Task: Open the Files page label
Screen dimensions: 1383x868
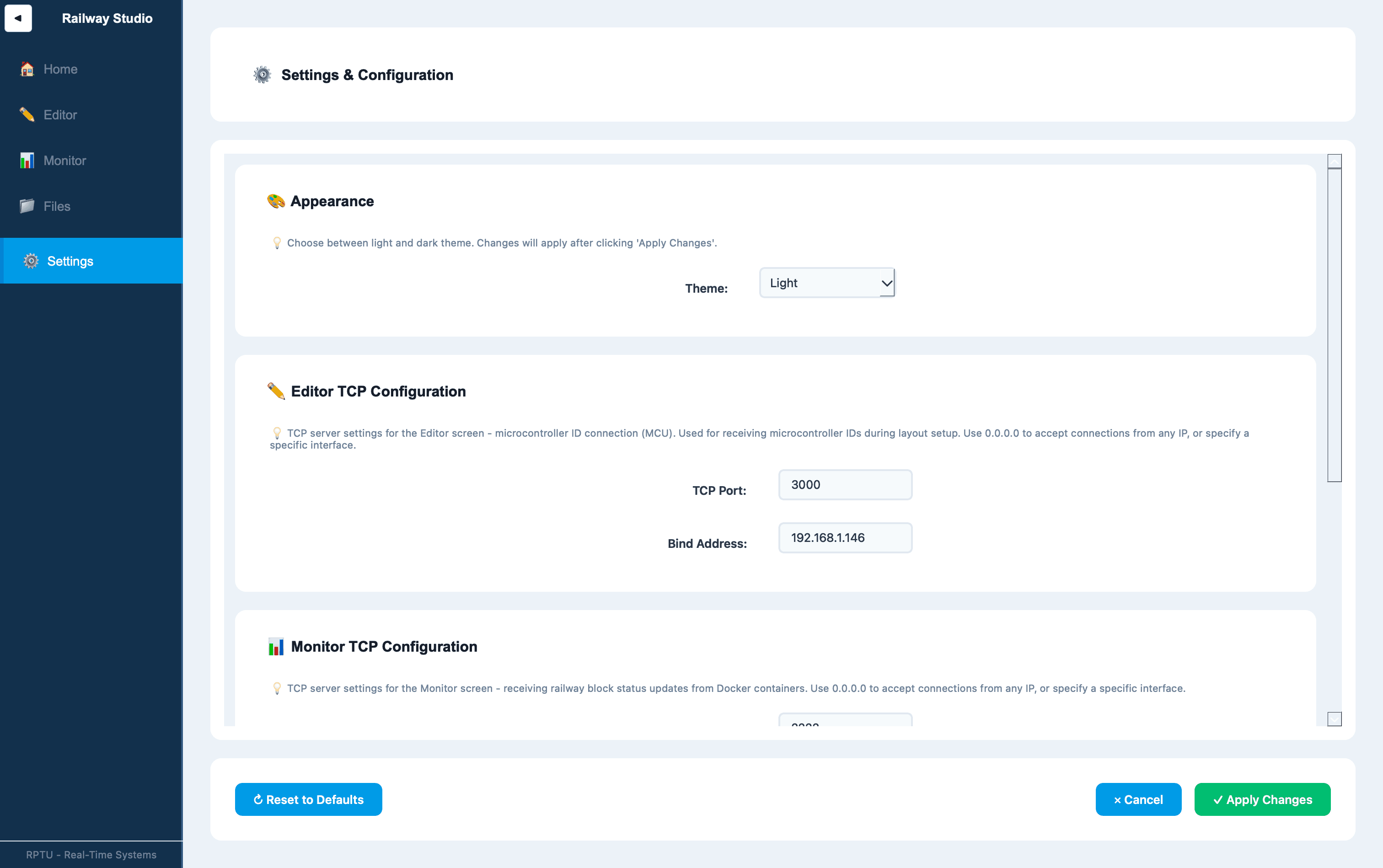Action: tap(57, 206)
